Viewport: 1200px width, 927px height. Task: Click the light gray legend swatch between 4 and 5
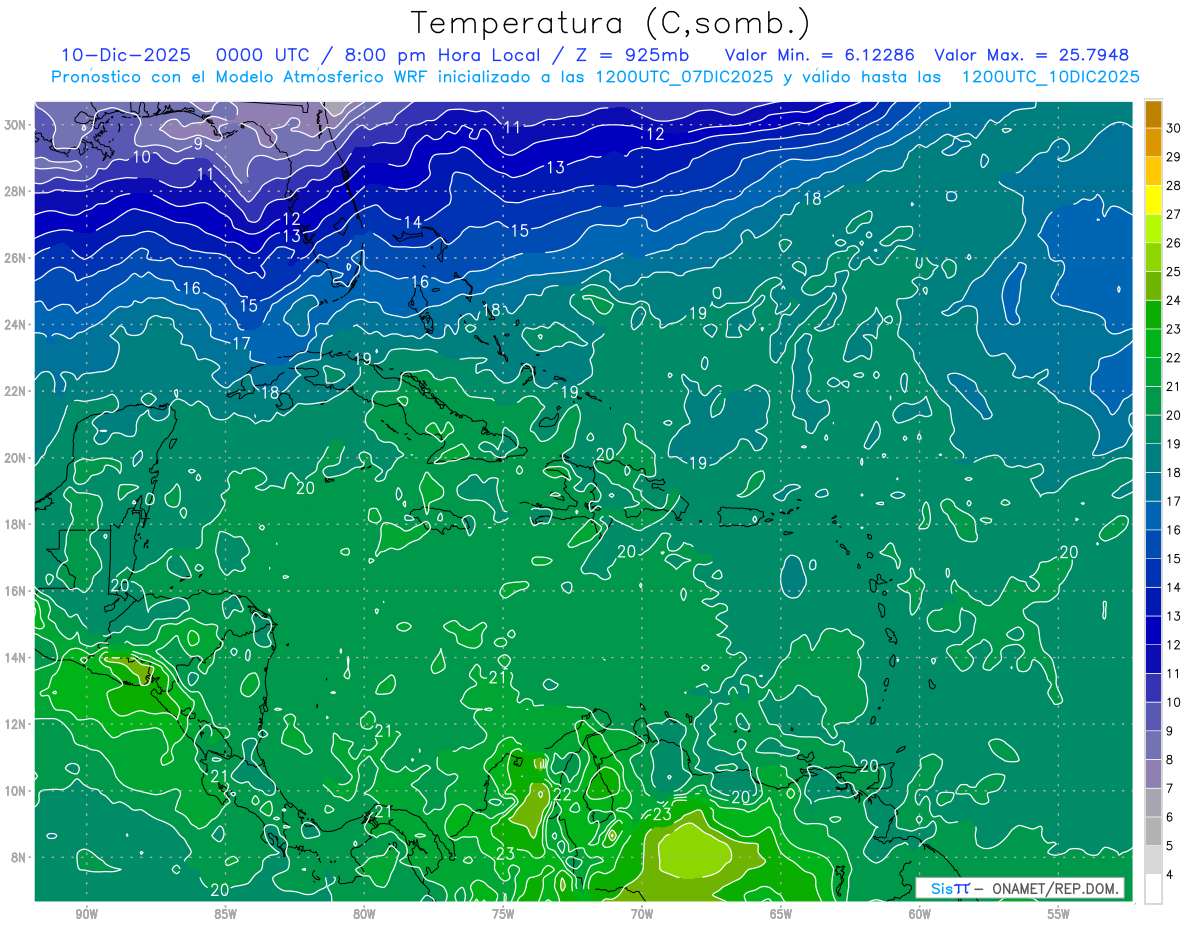[x=1153, y=860]
